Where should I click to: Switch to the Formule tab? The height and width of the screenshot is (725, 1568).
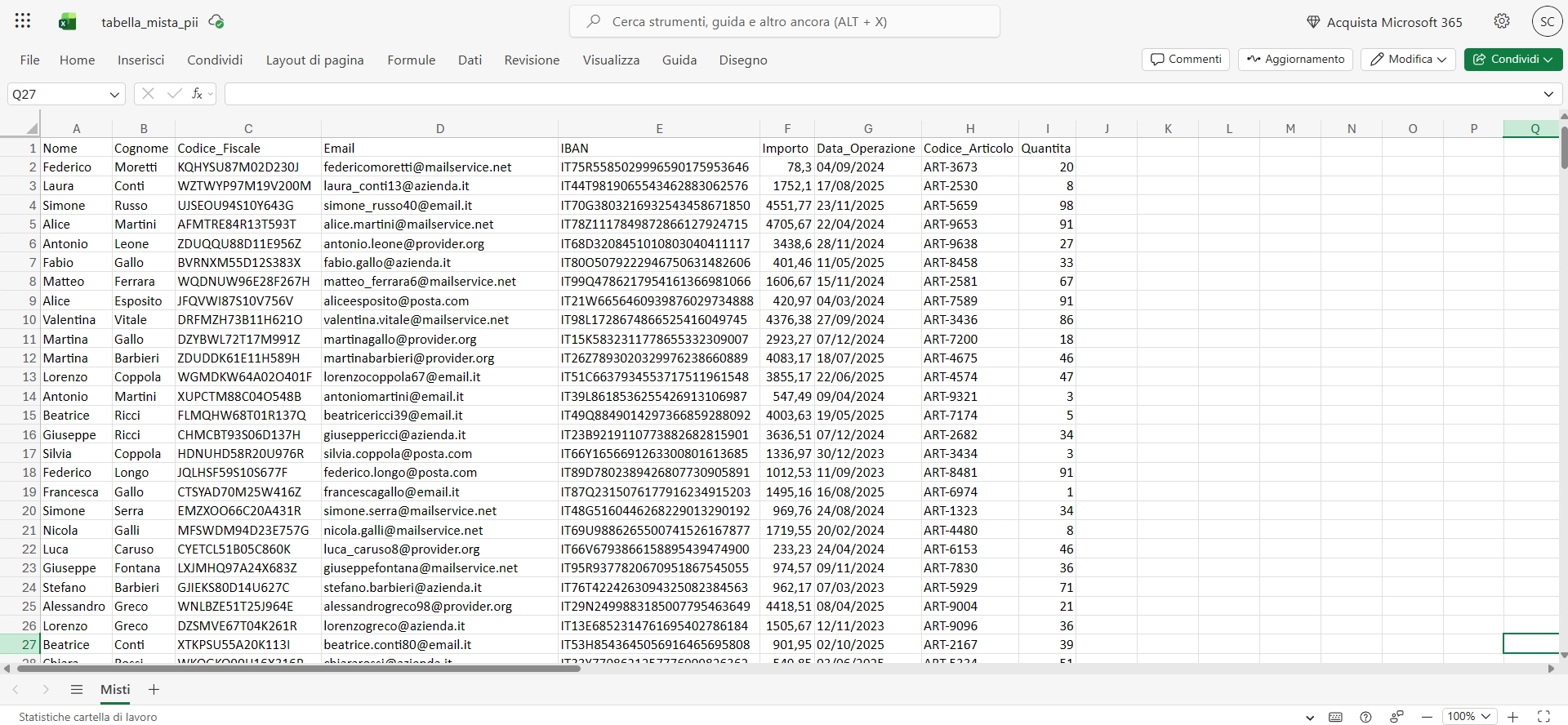[x=411, y=60]
